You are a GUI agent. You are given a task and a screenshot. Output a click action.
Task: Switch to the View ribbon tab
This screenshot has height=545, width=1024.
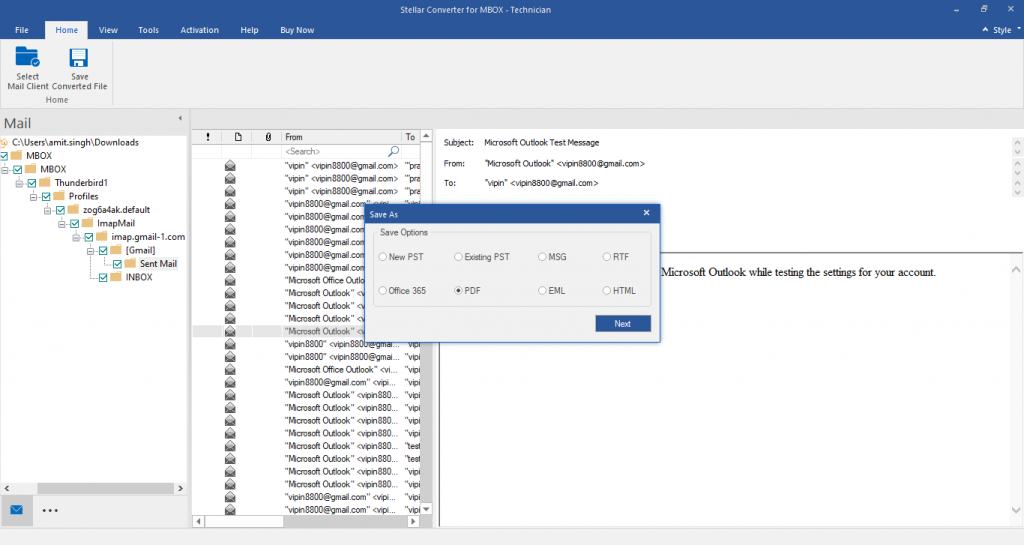point(108,30)
